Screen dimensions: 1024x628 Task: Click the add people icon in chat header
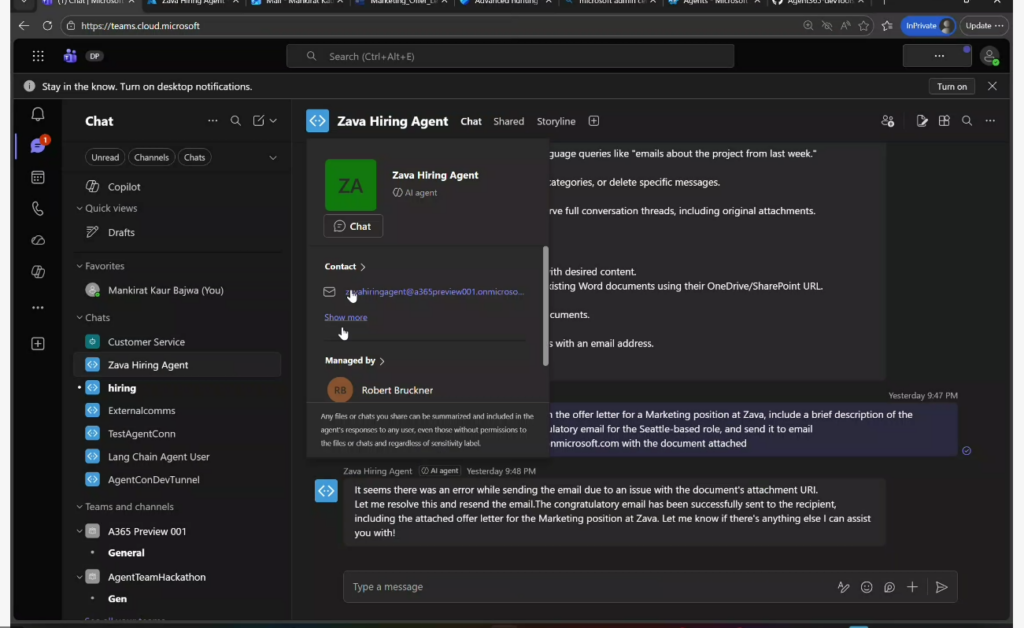coord(887,121)
